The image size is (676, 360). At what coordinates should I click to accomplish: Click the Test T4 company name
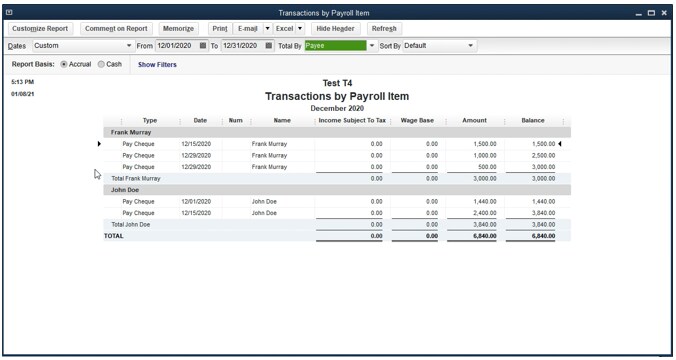tap(338, 83)
